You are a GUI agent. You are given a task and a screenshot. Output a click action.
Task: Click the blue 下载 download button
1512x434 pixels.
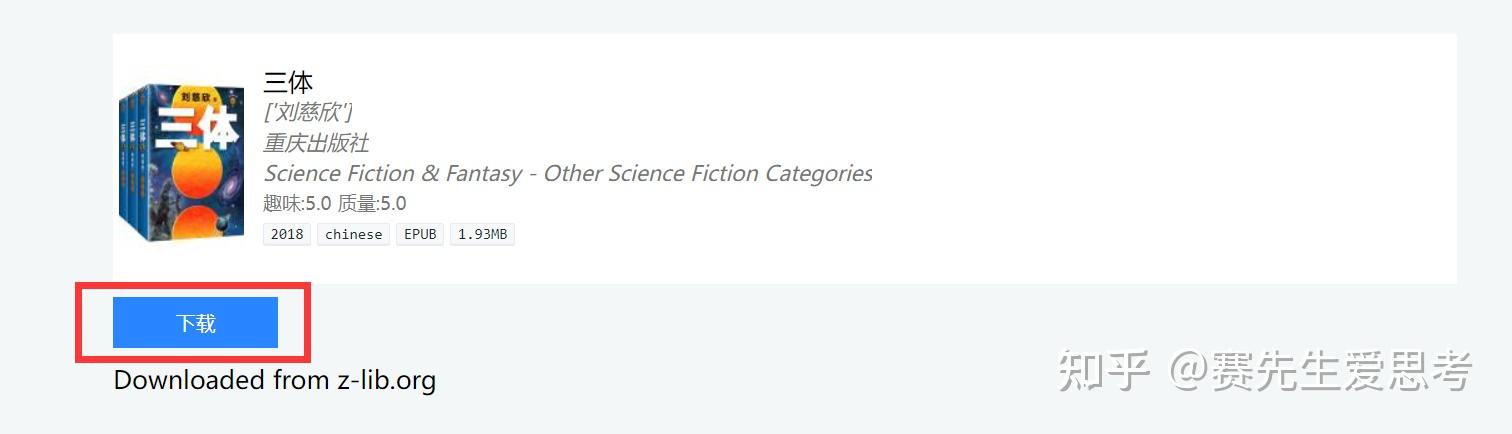point(195,323)
